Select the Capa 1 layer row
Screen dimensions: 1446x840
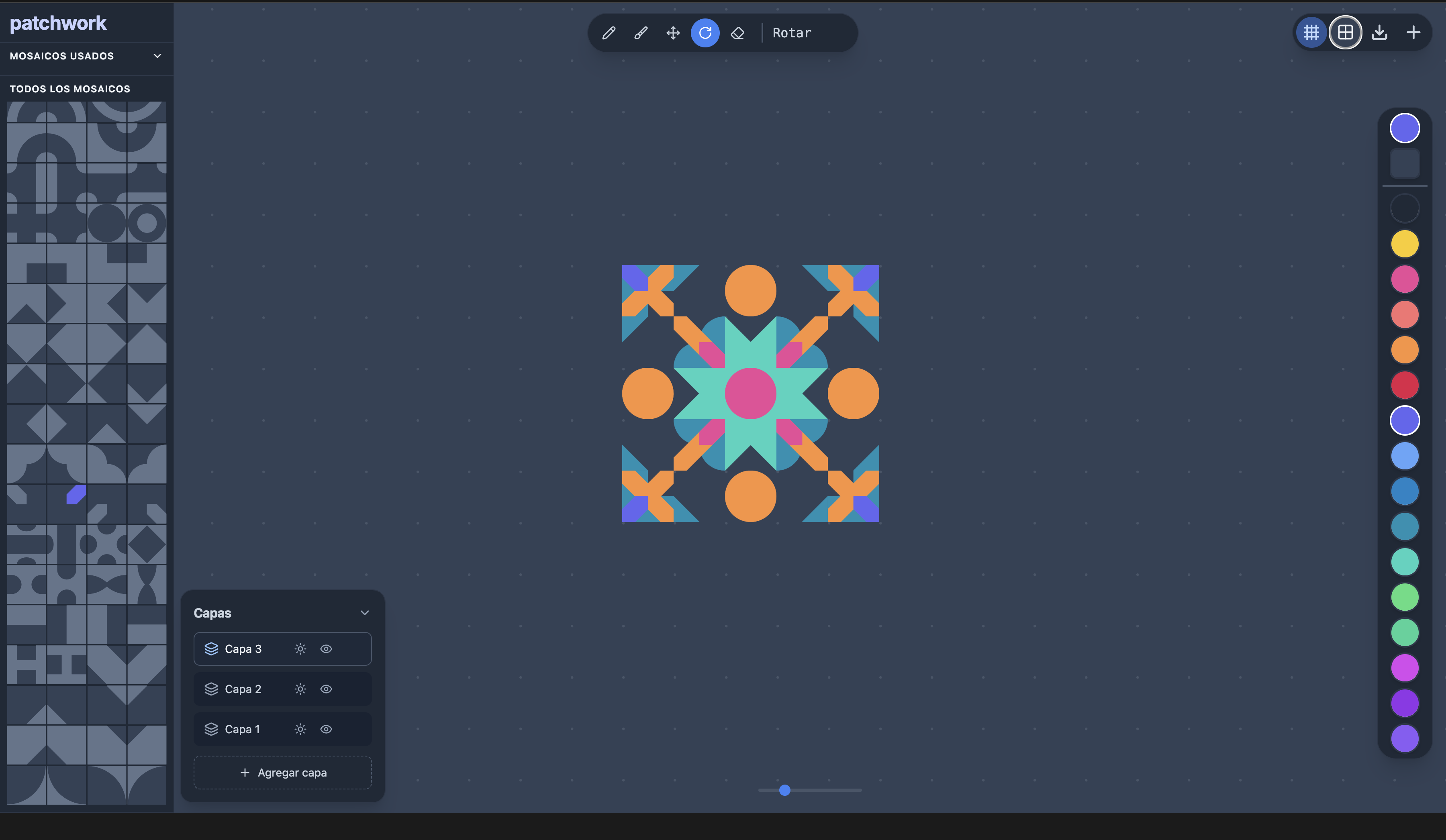pyautogui.click(x=282, y=729)
